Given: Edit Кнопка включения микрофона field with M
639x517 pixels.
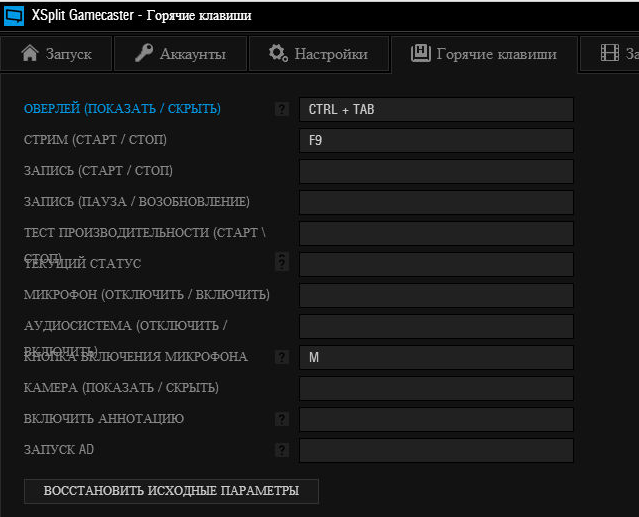Looking at the screenshot, I should (x=436, y=357).
